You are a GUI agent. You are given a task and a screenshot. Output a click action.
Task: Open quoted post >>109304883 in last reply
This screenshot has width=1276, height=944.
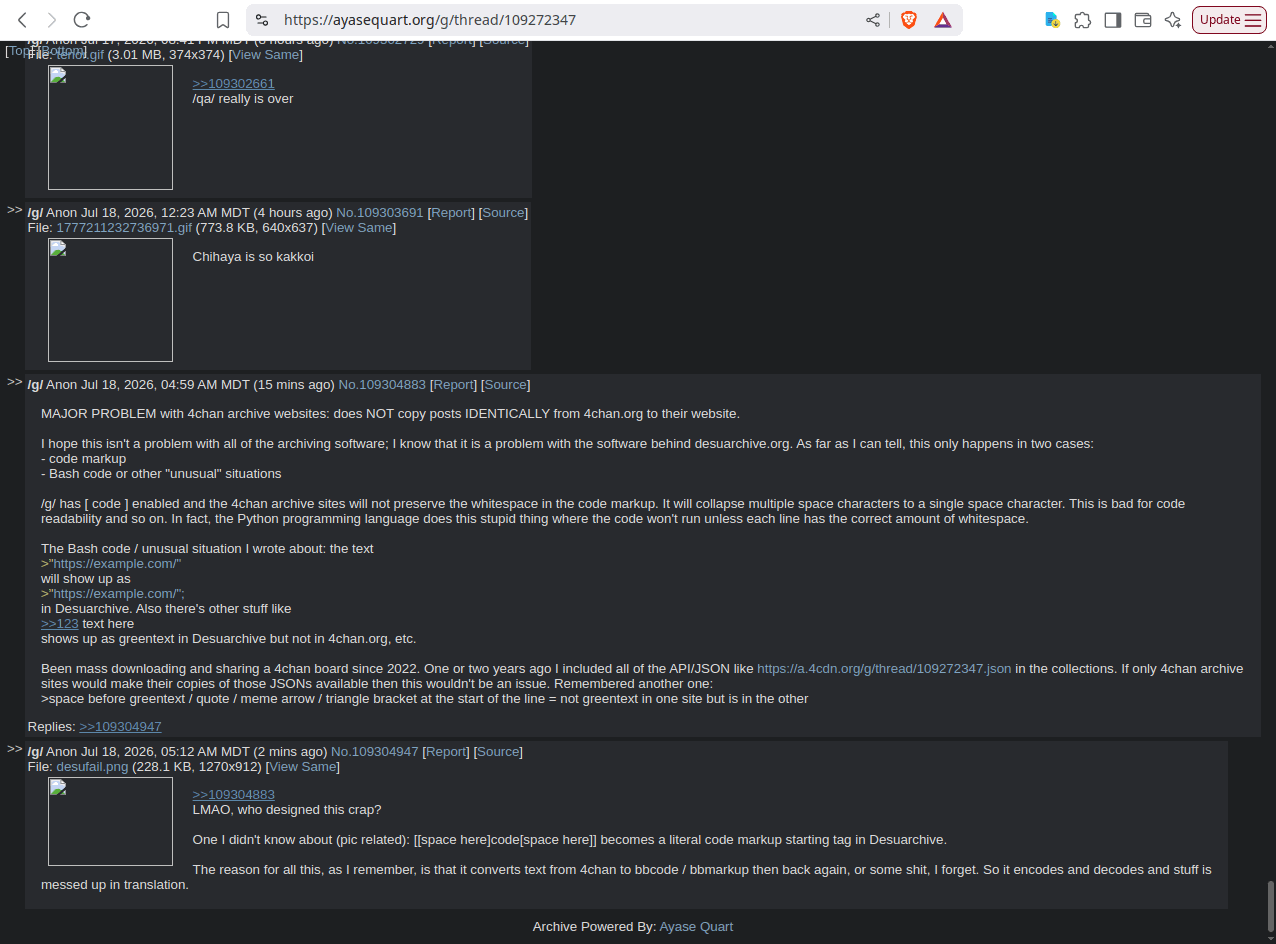coord(233,795)
